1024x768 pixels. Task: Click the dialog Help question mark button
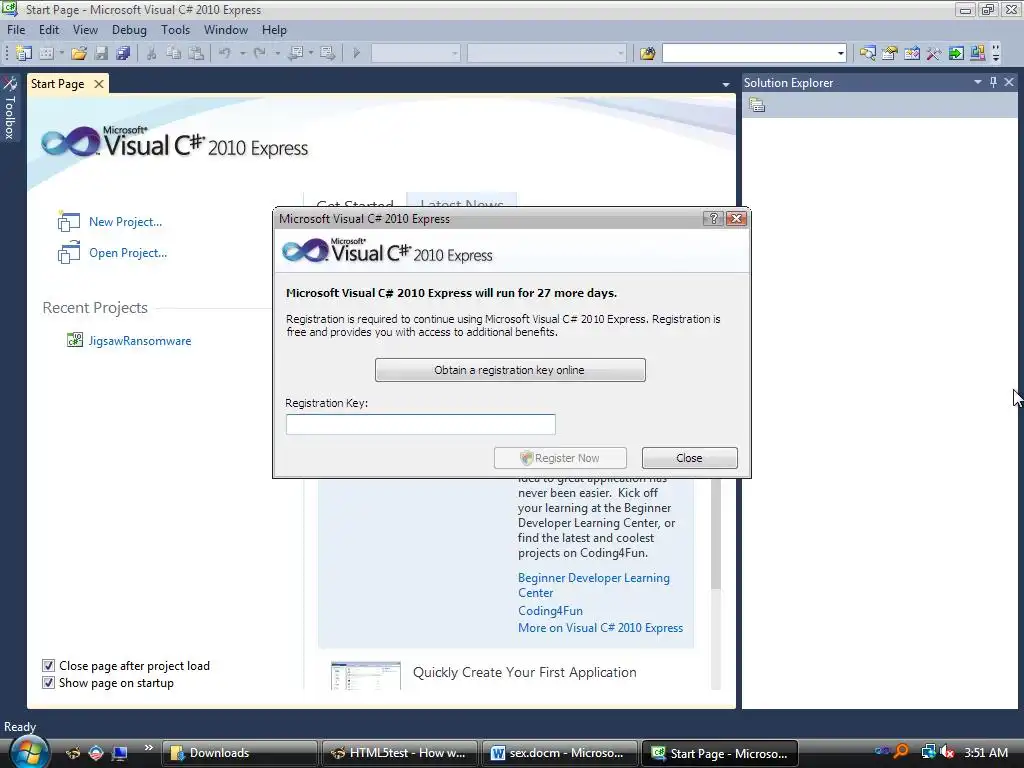[x=712, y=219]
